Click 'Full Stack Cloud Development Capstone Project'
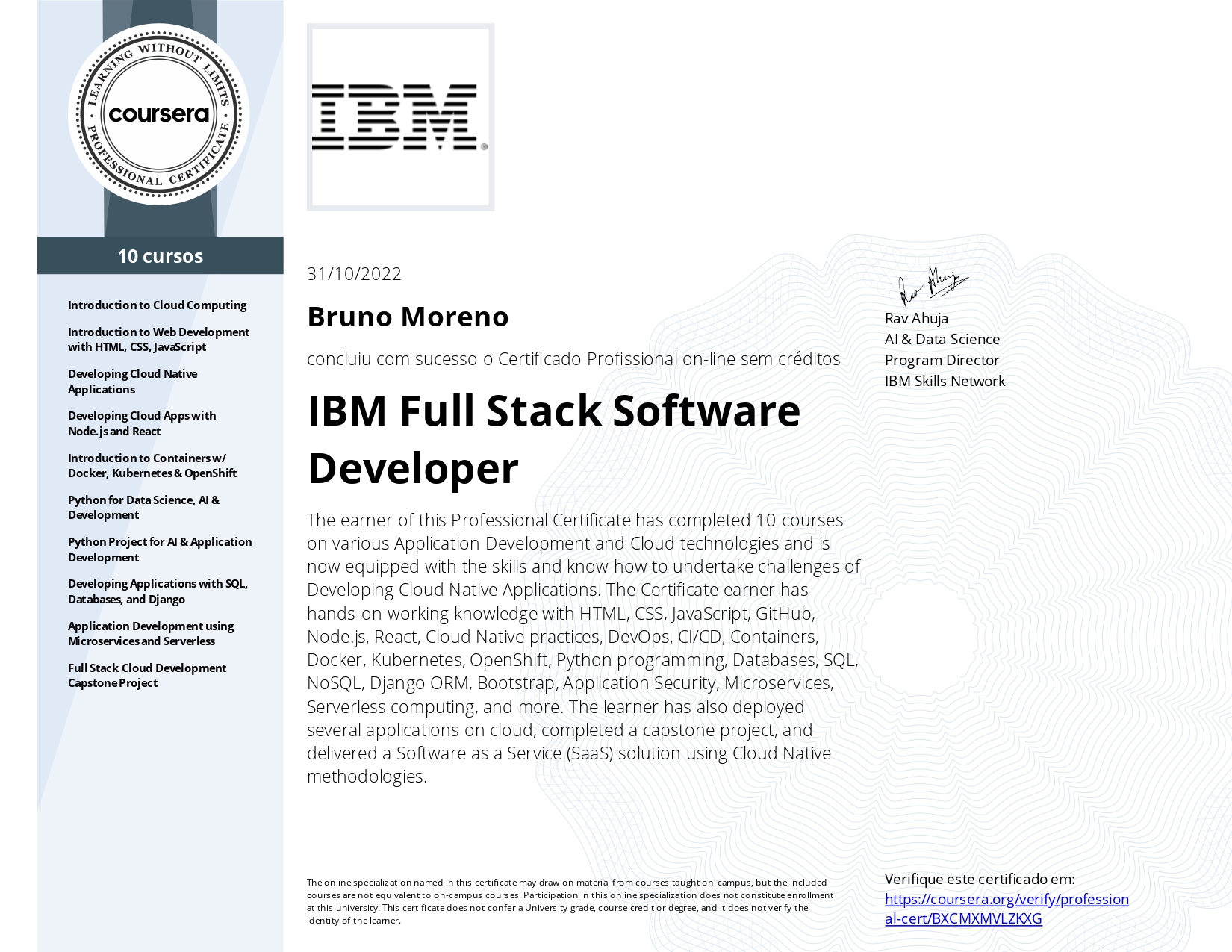 click(x=147, y=675)
